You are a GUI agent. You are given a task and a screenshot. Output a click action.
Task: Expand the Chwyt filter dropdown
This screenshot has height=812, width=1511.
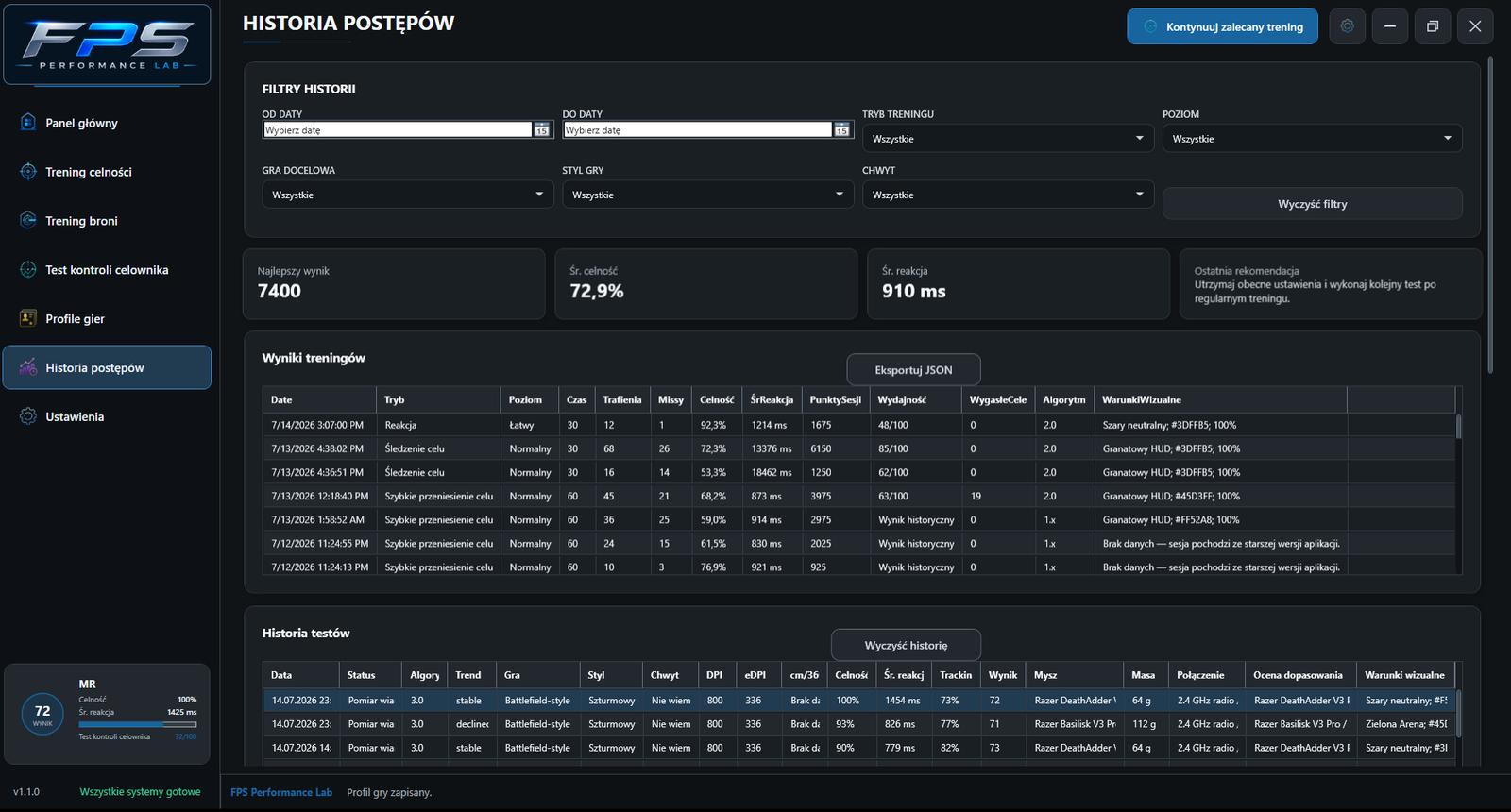[1008, 195]
